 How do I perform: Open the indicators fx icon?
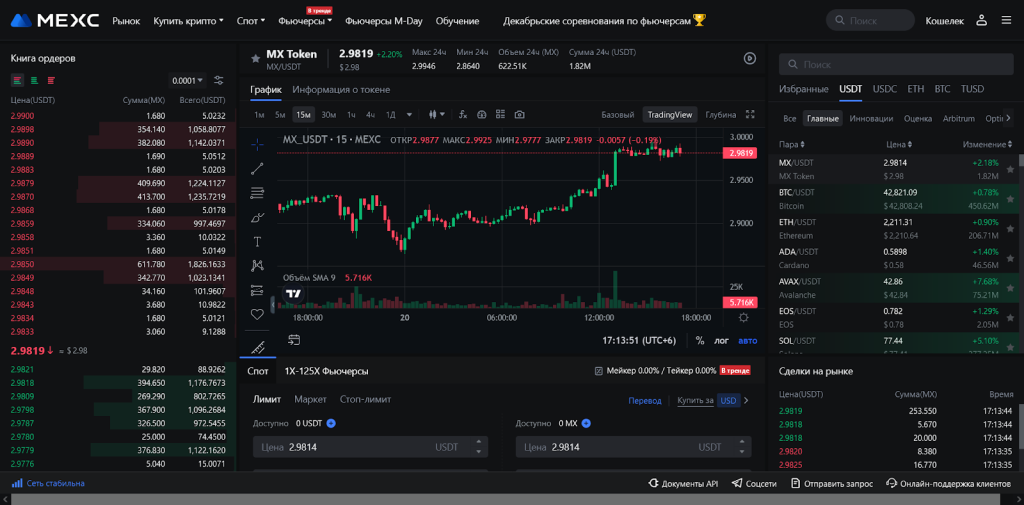(463, 114)
